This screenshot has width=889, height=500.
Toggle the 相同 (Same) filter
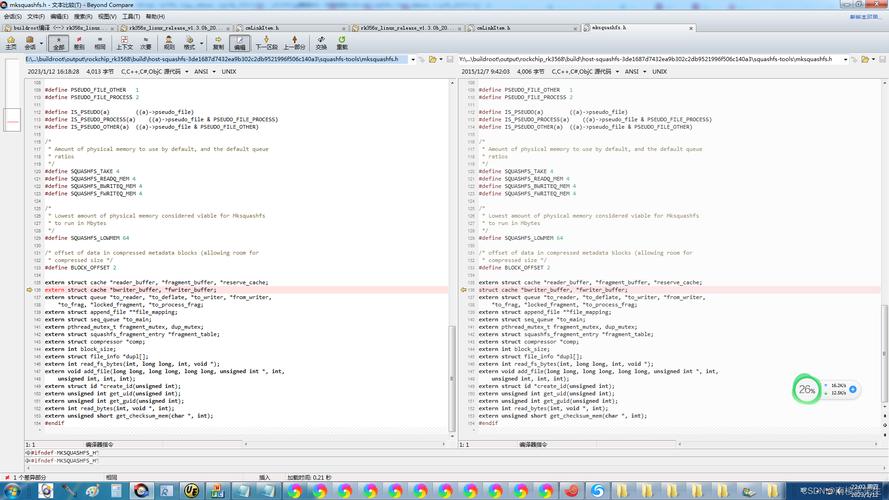[100, 43]
